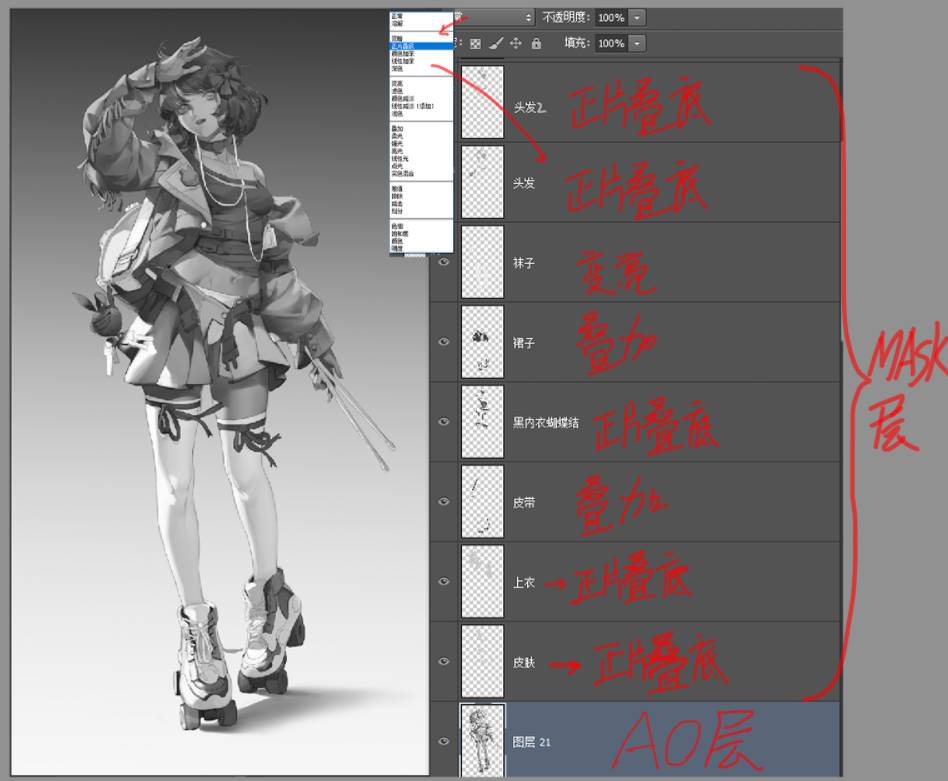The image size is (948, 781).
Task: Click the fill 100% value field
Action: click(611, 44)
